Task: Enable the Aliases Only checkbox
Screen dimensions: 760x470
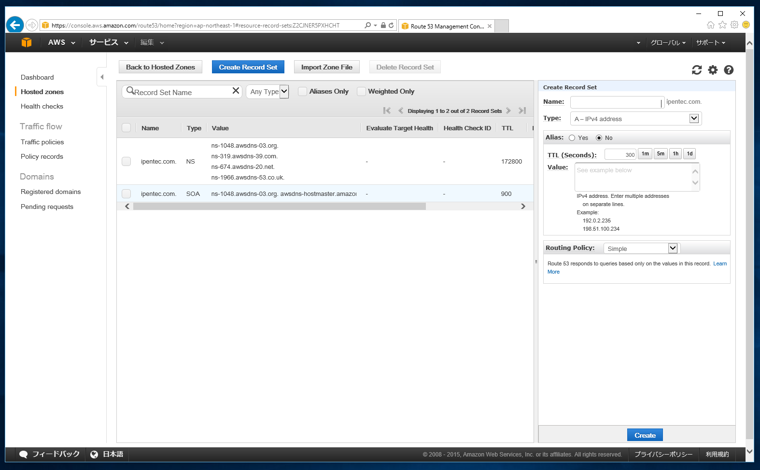Action: tap(302, 91)
